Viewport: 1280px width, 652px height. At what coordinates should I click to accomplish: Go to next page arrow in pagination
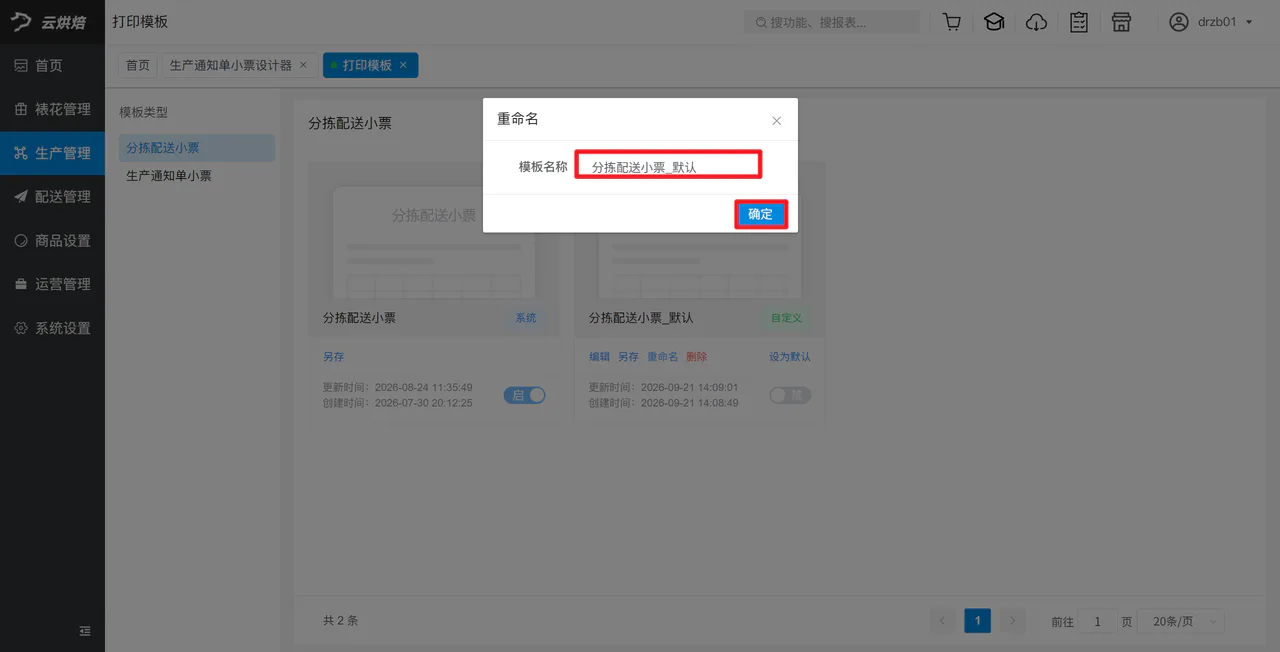(1013, 621)
